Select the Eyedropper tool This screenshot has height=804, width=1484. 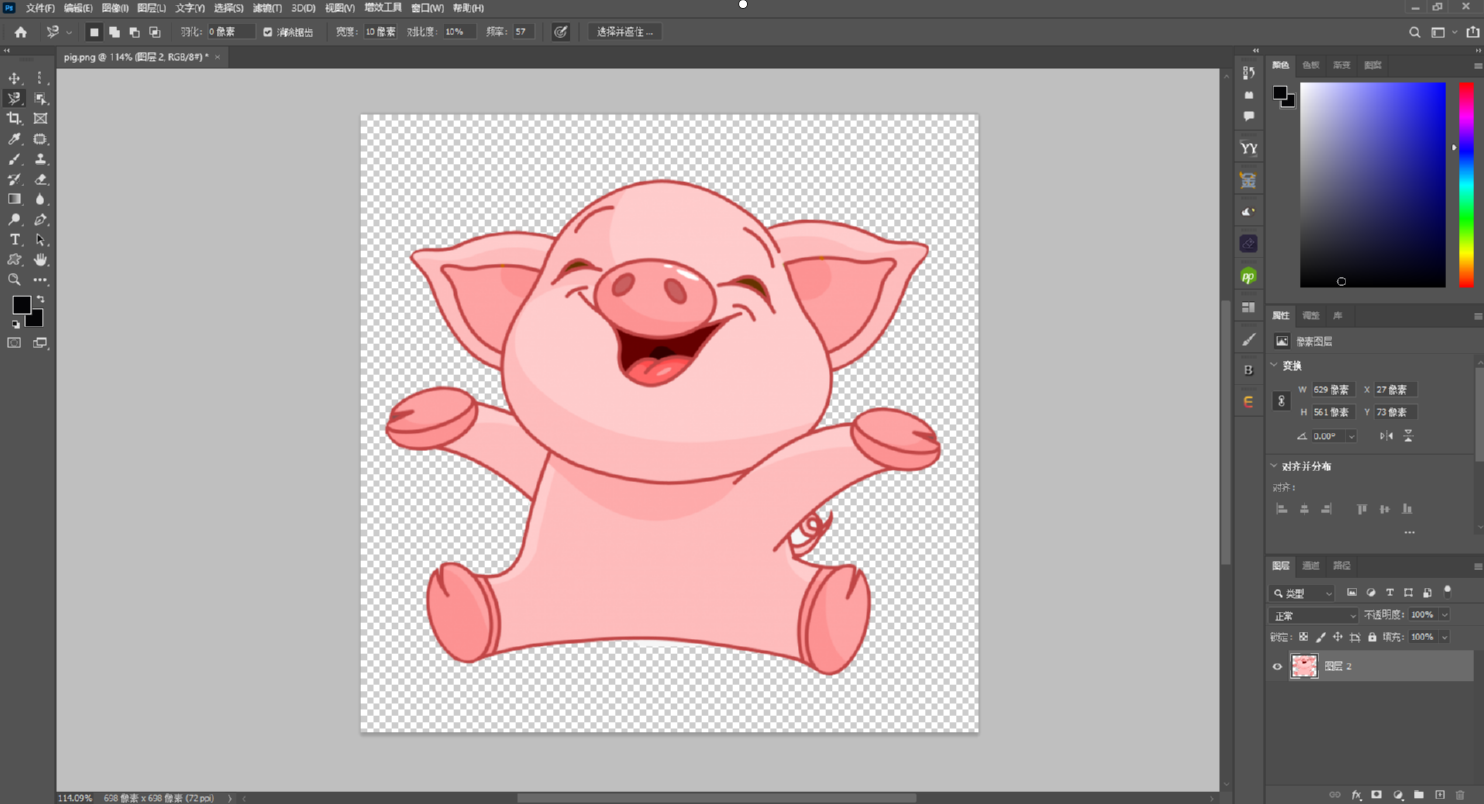click(14, 139)
